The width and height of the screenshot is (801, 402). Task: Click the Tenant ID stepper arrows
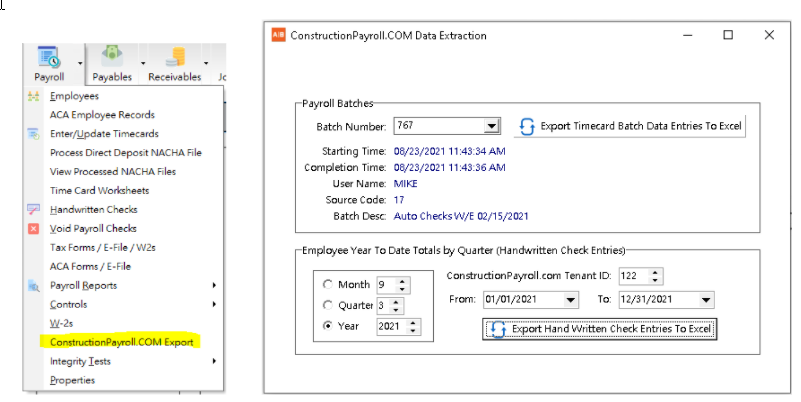point(655,276)
